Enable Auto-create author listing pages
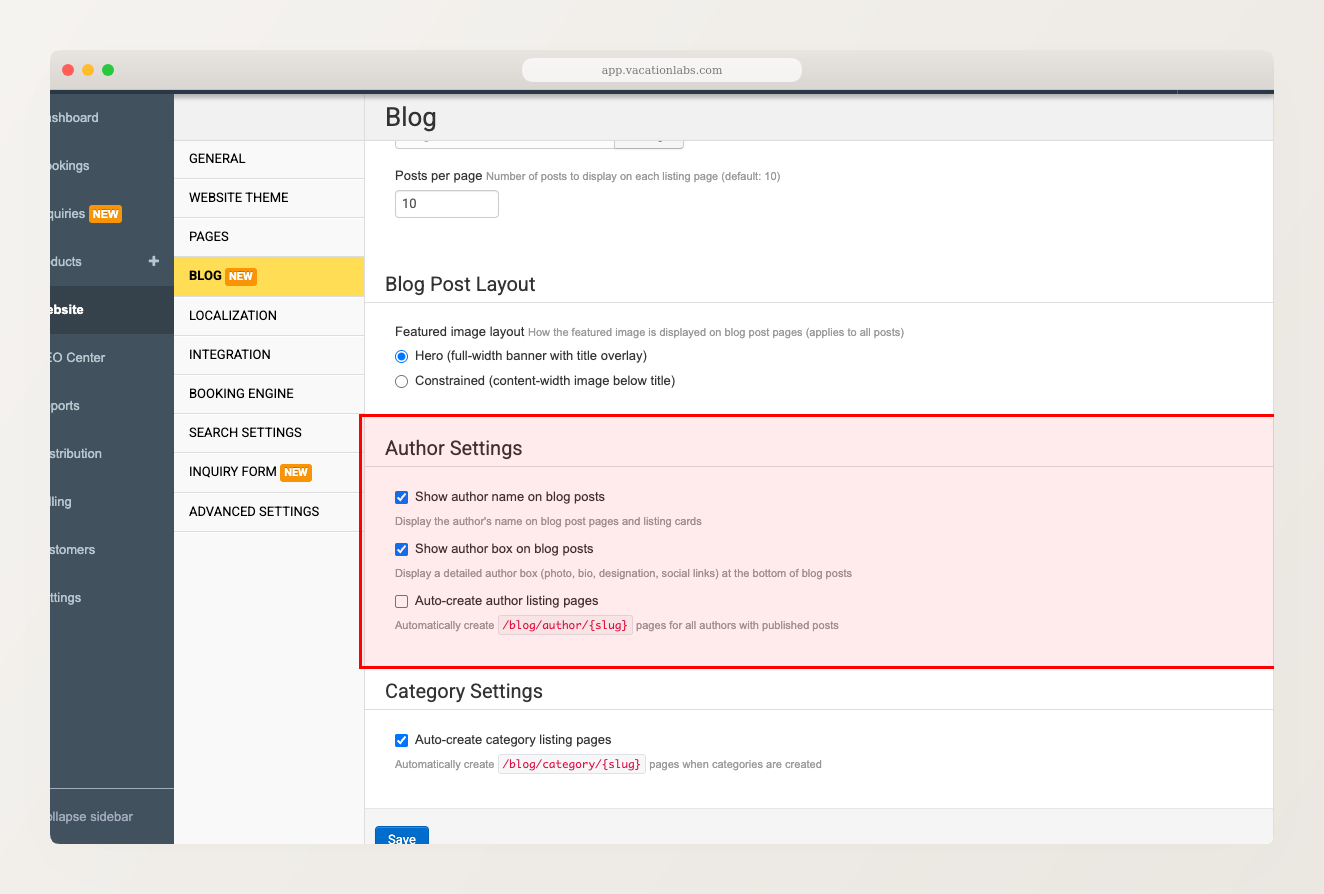 tap(401, 601)
